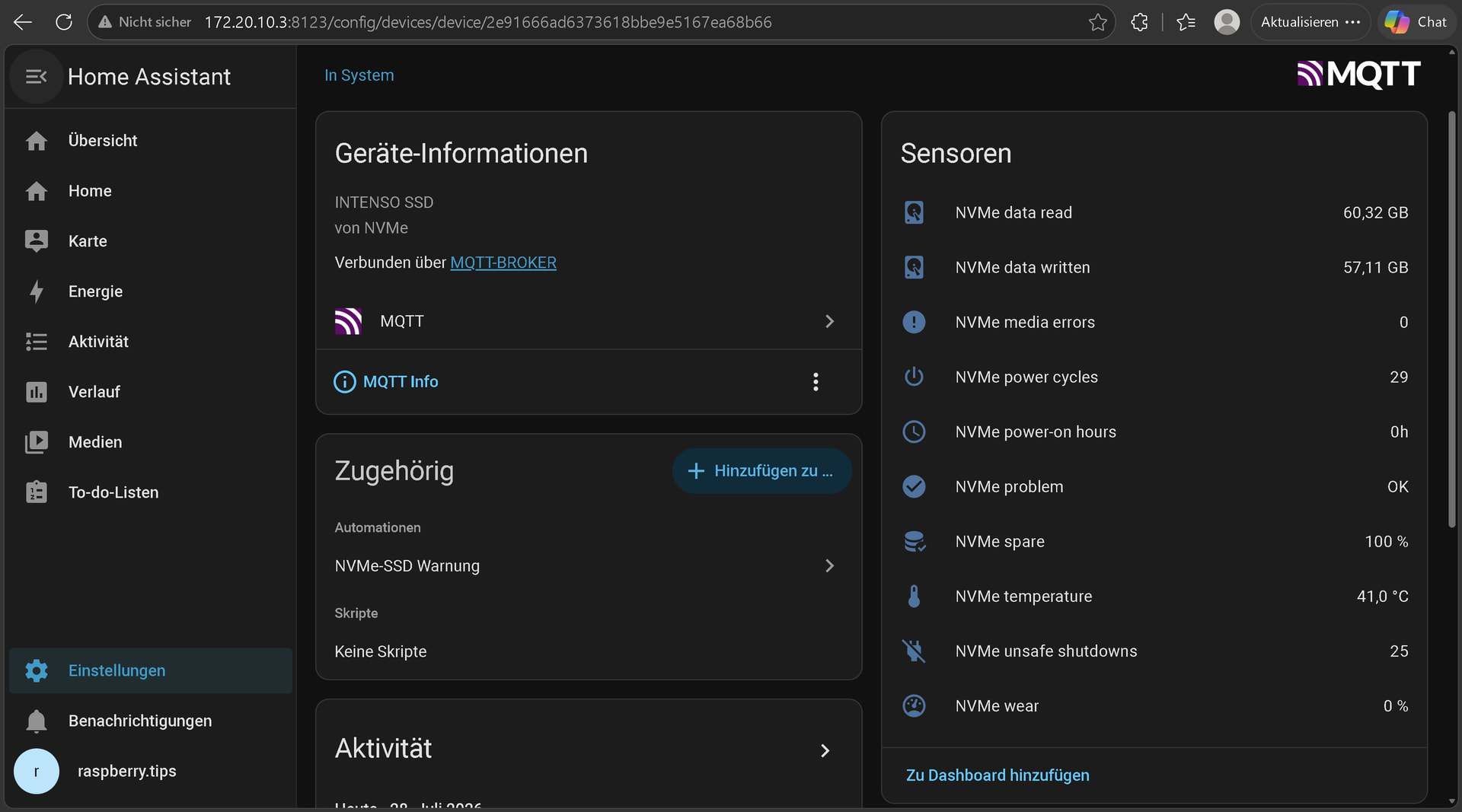
Task: Collapse the Home Assistant sidebar menu icon
Action: (x=36, y=77)
